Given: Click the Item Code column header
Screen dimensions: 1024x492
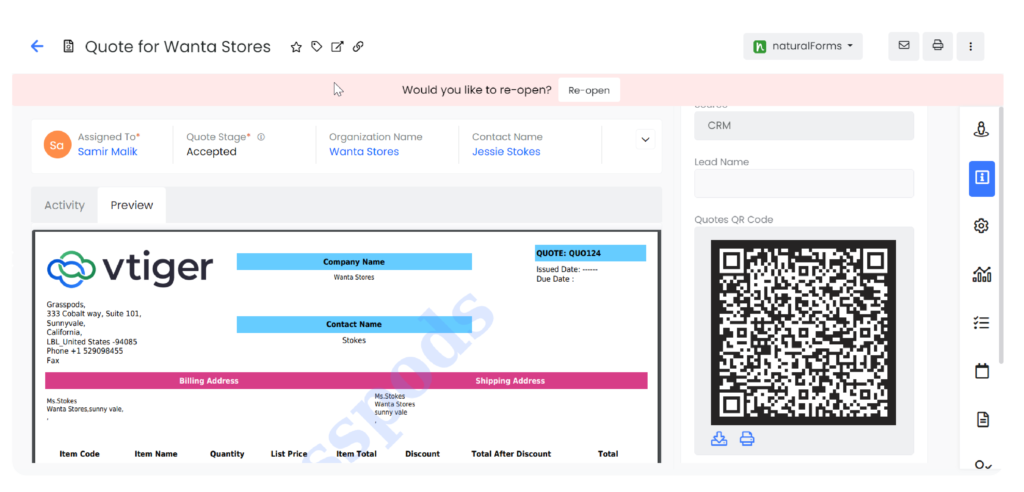Looking at the screenshot, I should coord(79,454).
